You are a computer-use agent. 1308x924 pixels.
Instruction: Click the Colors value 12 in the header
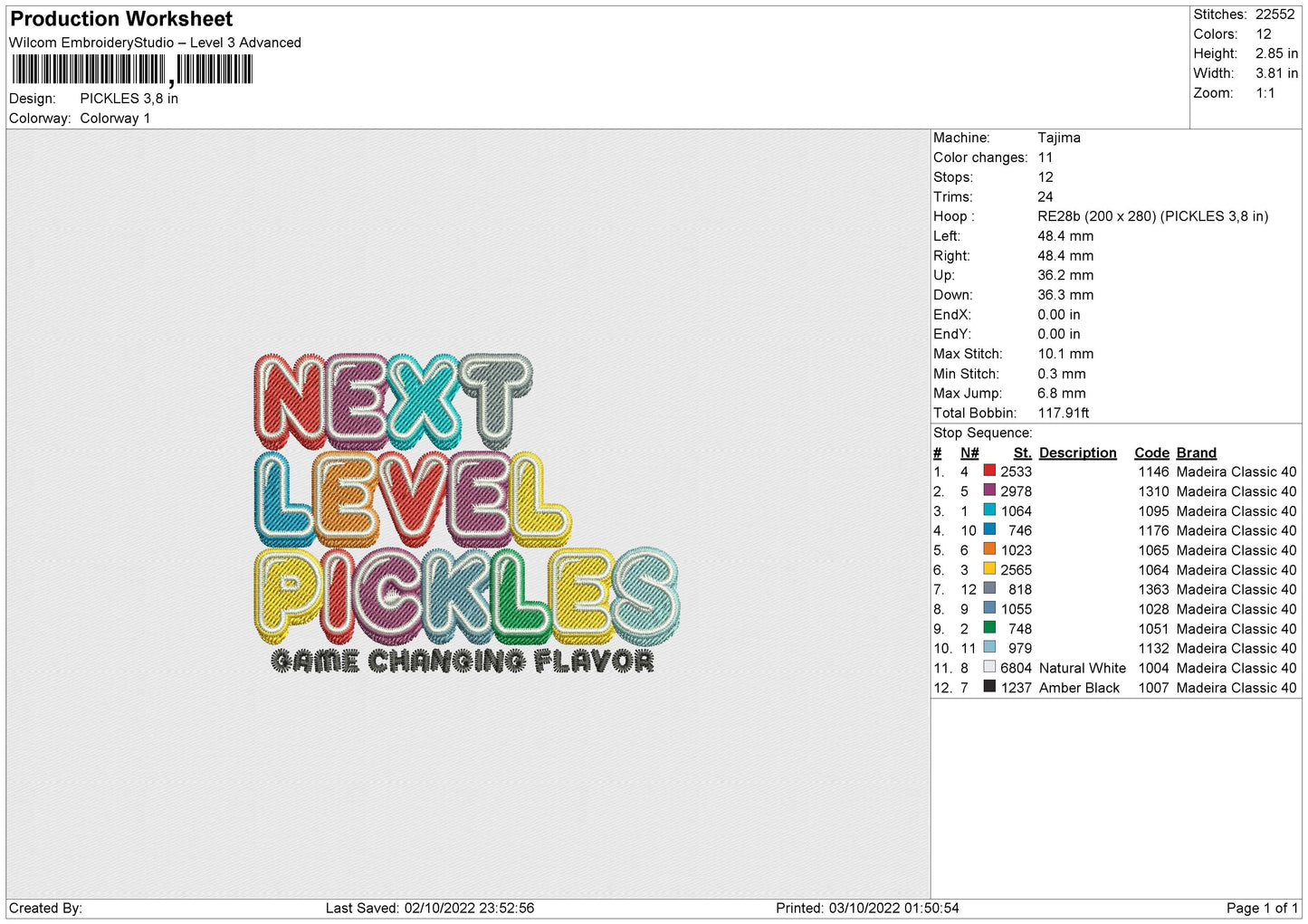click(1264, 34)
